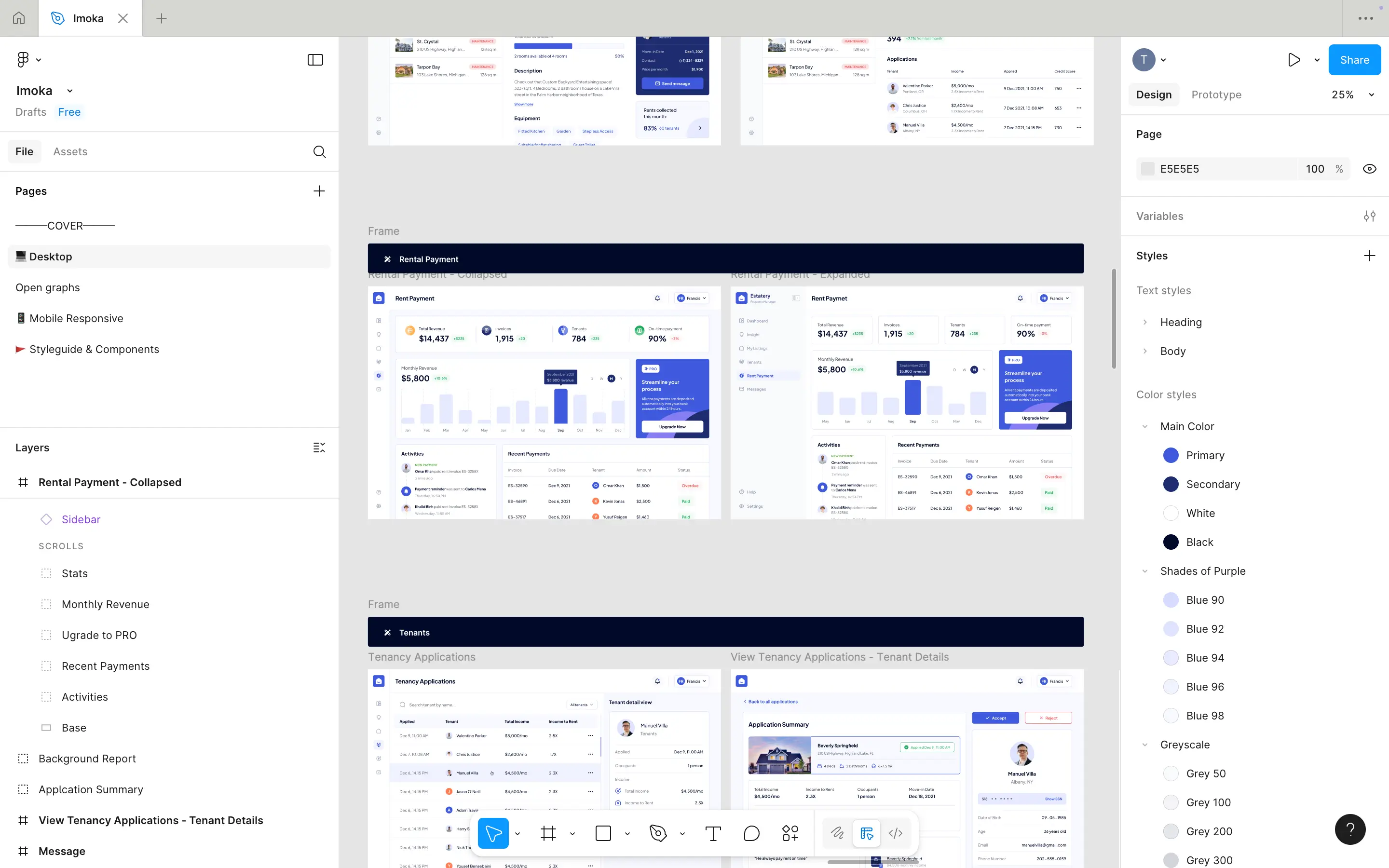Select the Primary color style swatch

click(x=1171, y=455)
